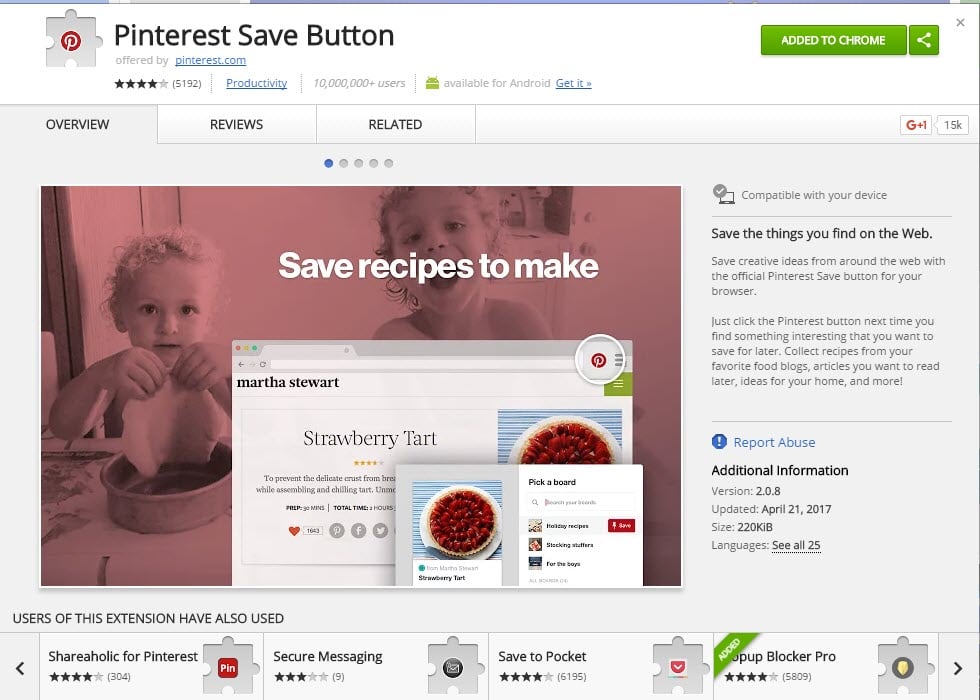The width and height of the screenshot is (980, 700).
Task: Switch to the Reviews tab
Action: [237, 124]
